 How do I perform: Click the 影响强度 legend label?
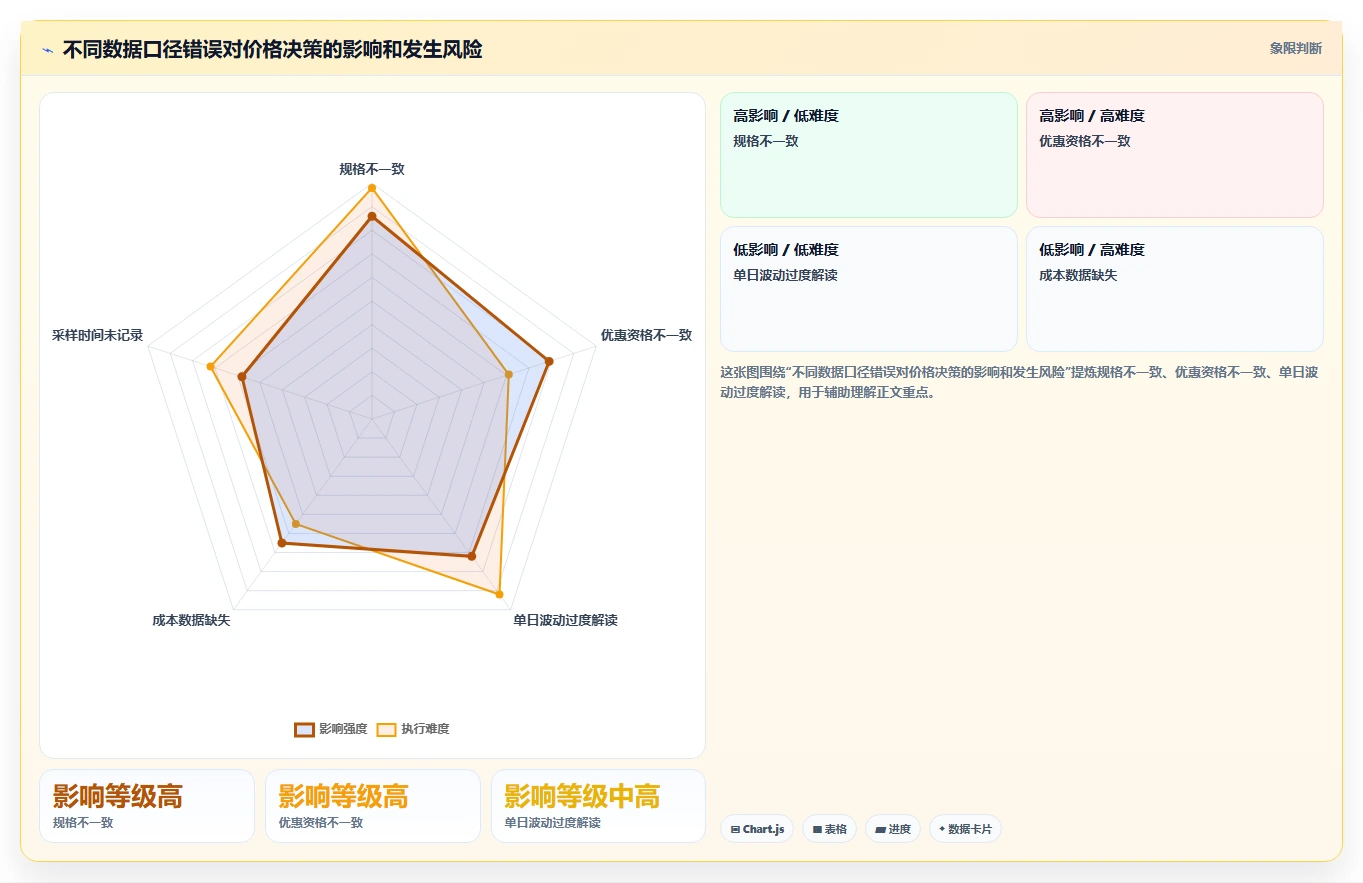343,729
